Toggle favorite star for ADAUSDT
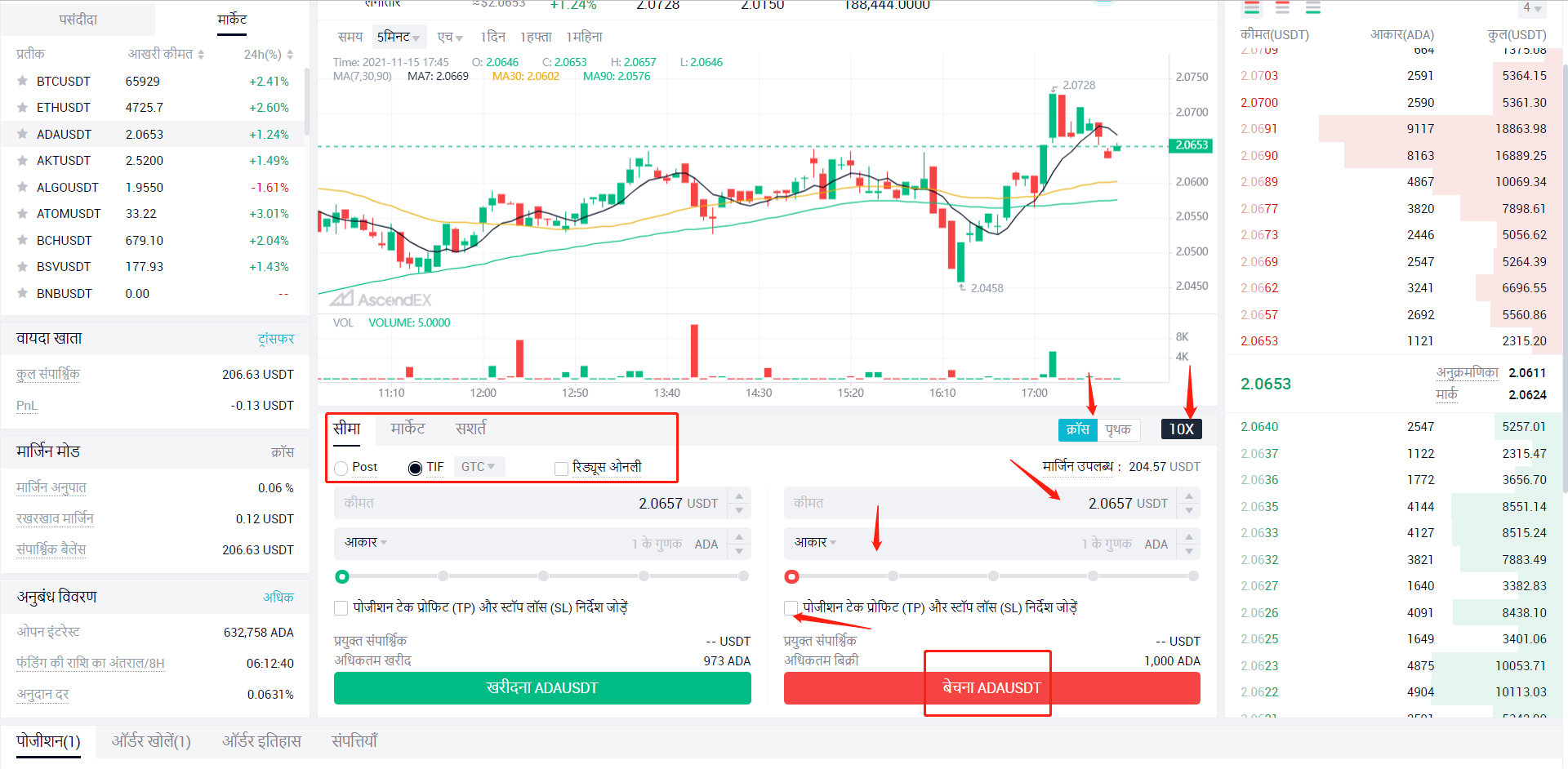This screenshot has height=769, width=1568. pyautogui.click(x=23, y=134)
